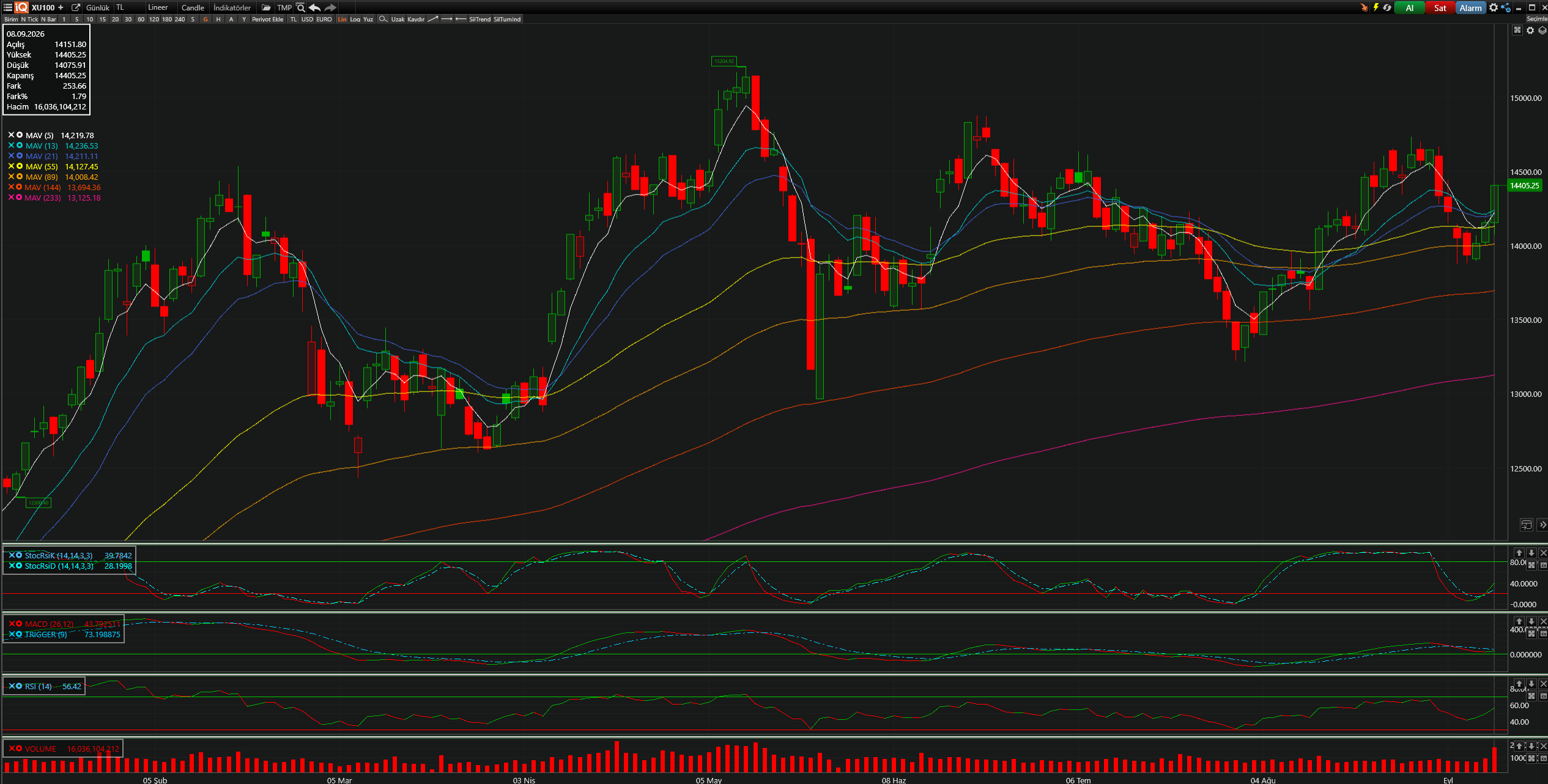Viewport: 1548px width, 784px height.
Task: Close the RSI indicator panel
Action: [x=1543, y=684]
